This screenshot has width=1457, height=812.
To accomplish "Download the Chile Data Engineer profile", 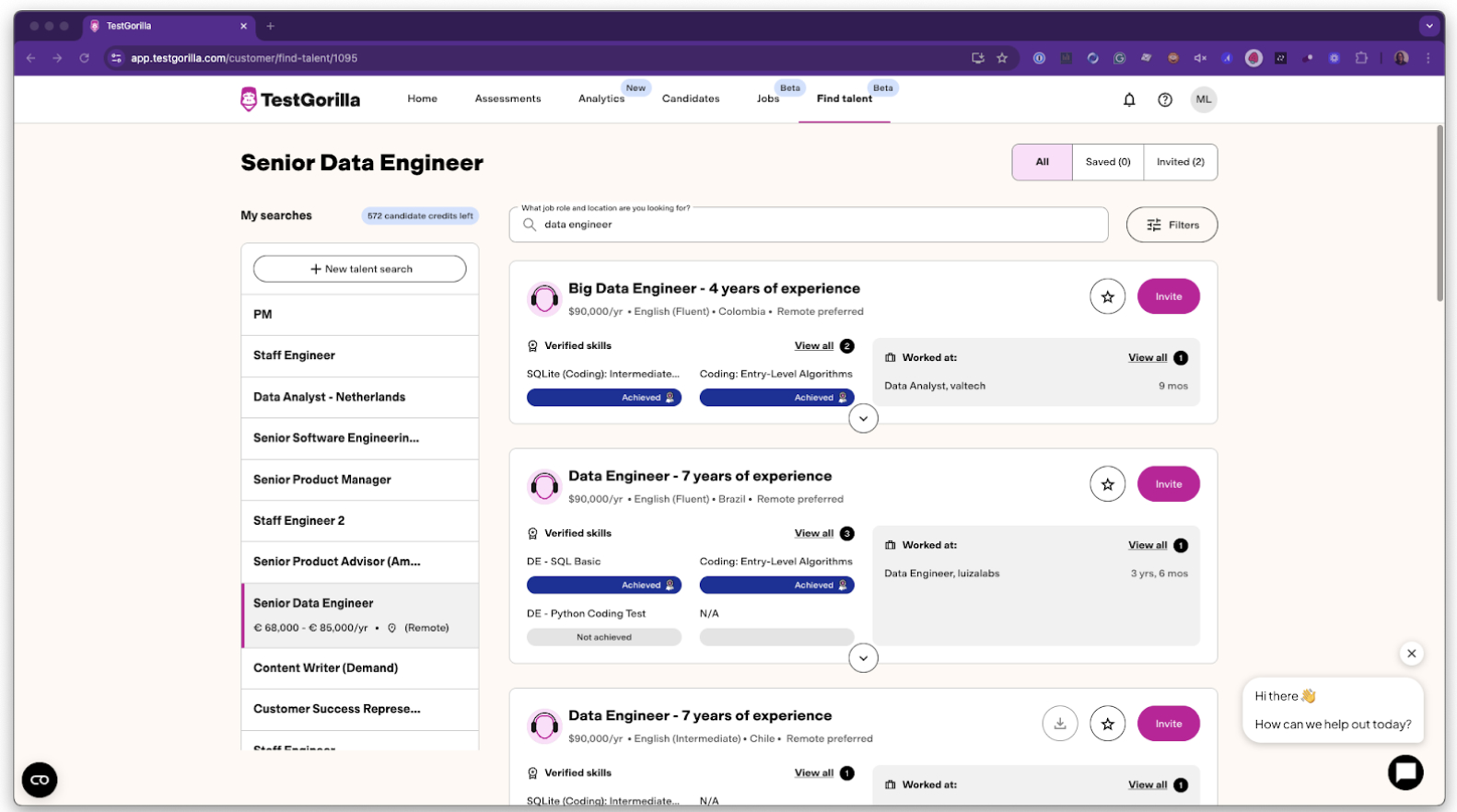I will click(x=1060, y=724).
